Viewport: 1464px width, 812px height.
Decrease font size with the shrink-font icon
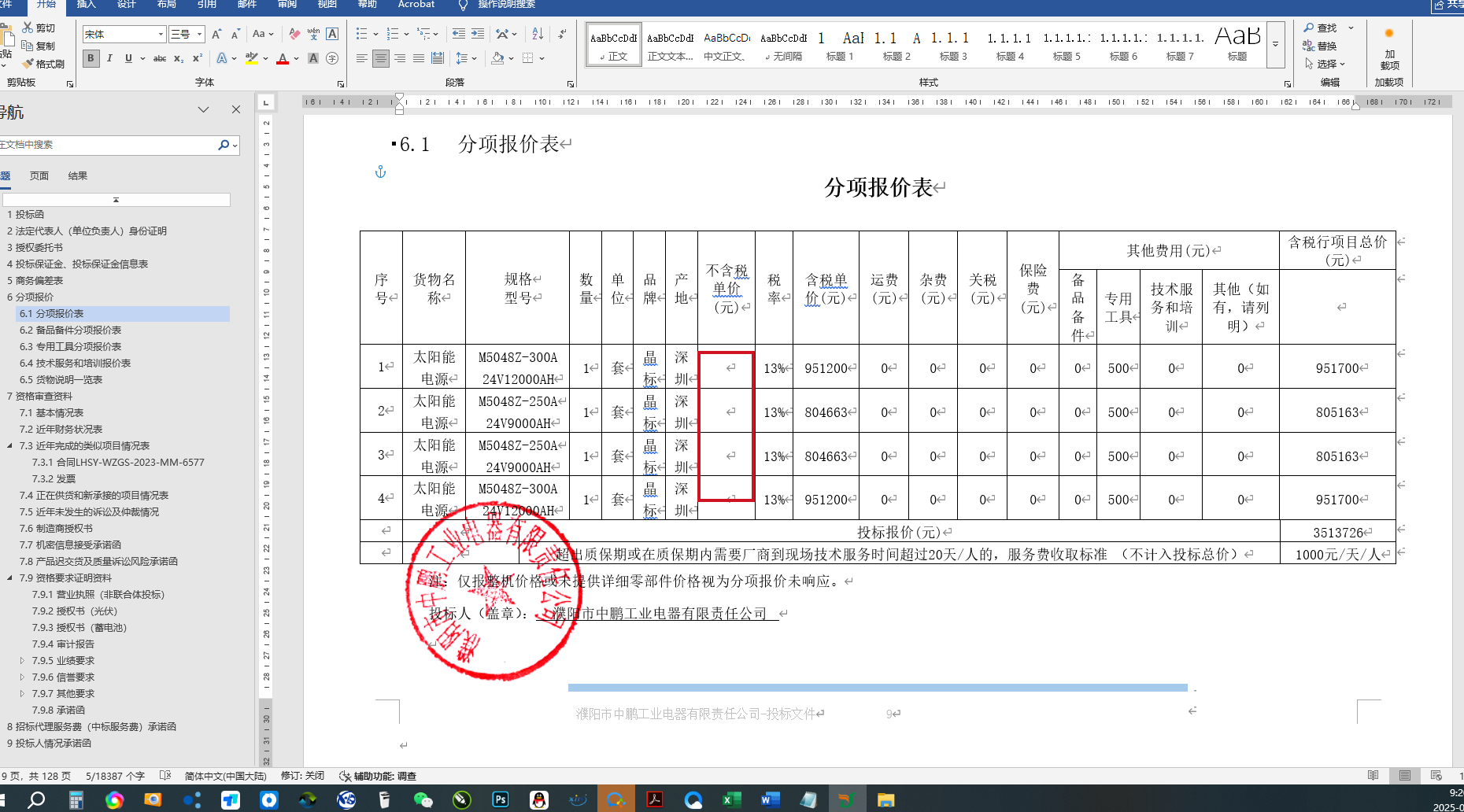point(235,34)
